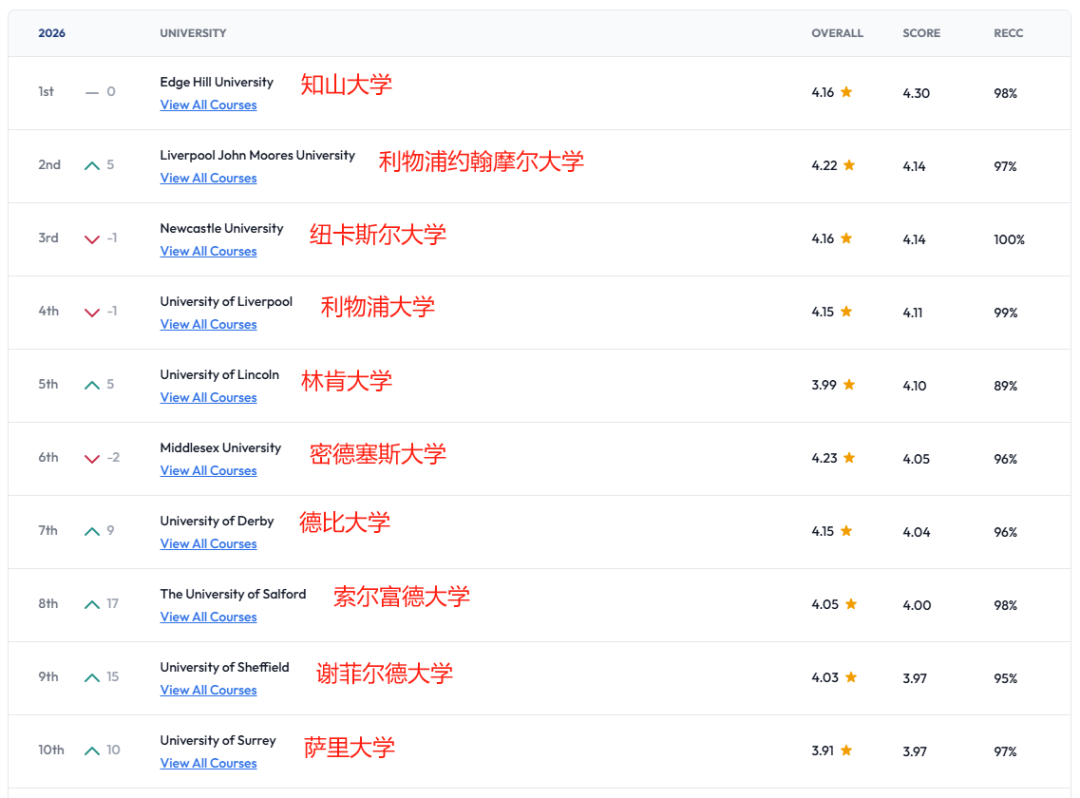This screenshot has width=1080, height=798.
Task: Click the 8th rank label
Action: 48,604
